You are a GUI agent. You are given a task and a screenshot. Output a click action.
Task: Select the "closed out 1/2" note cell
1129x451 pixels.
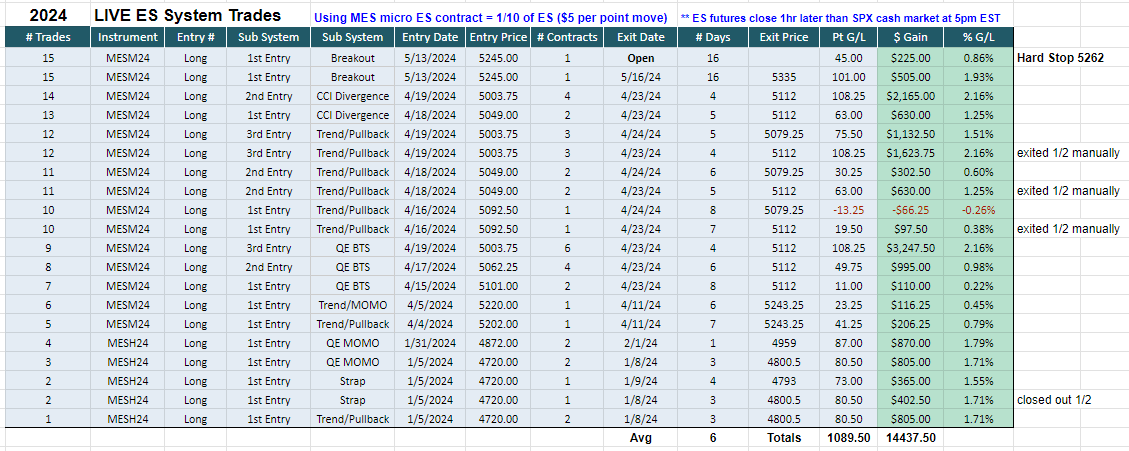(1052, 400)
